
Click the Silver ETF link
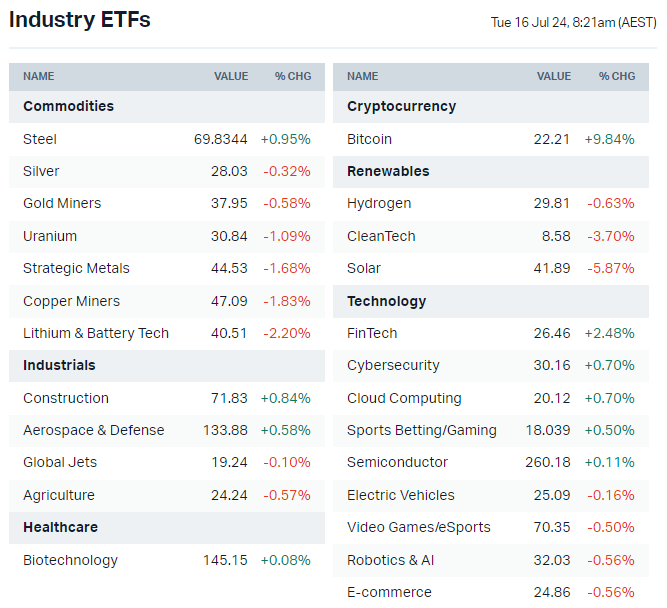coord(41,171)
